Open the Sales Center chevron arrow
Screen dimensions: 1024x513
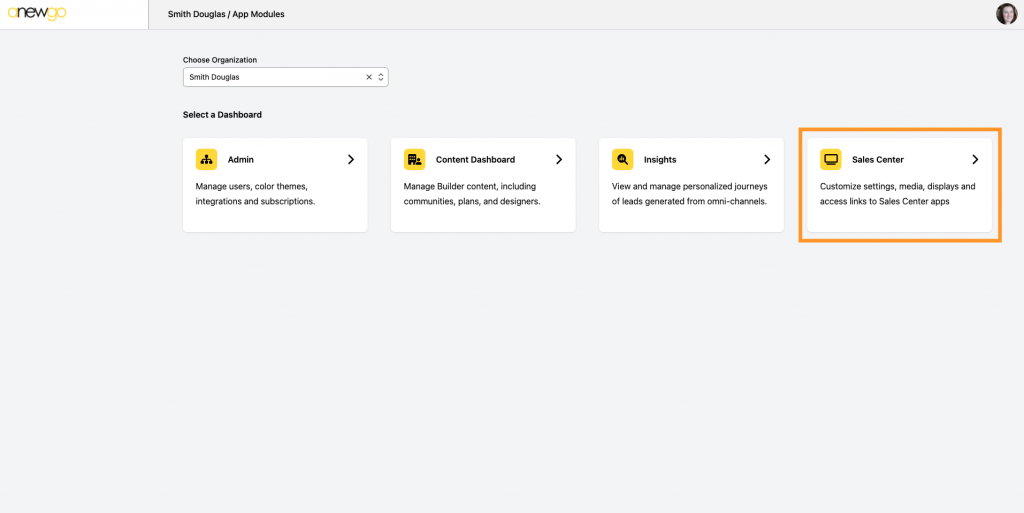click(x=975, y=159)
